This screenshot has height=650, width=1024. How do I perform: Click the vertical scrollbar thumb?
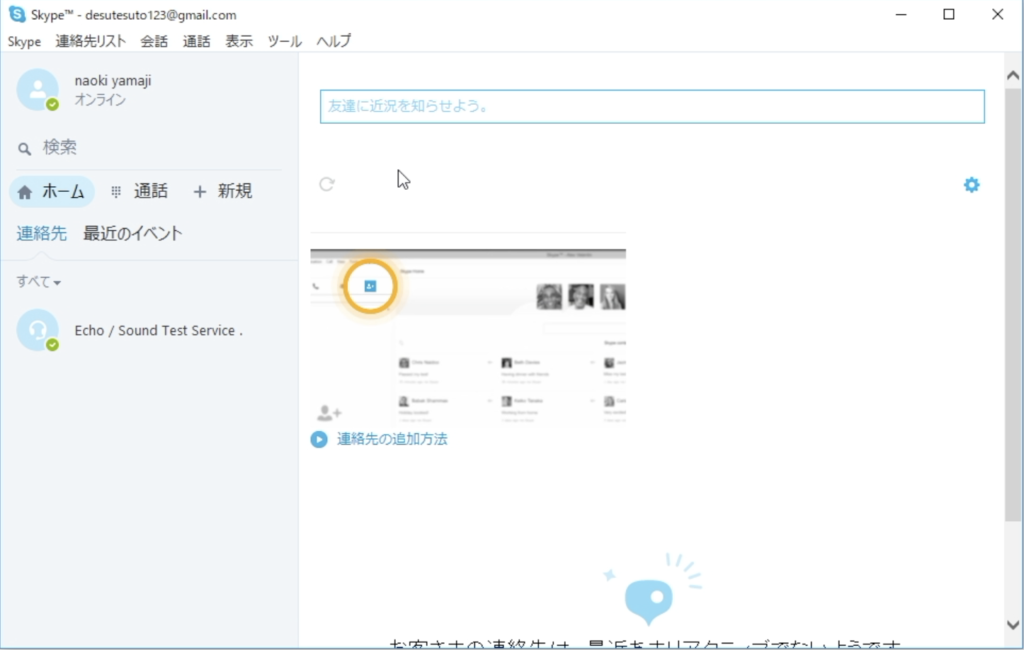(1013, 304)
